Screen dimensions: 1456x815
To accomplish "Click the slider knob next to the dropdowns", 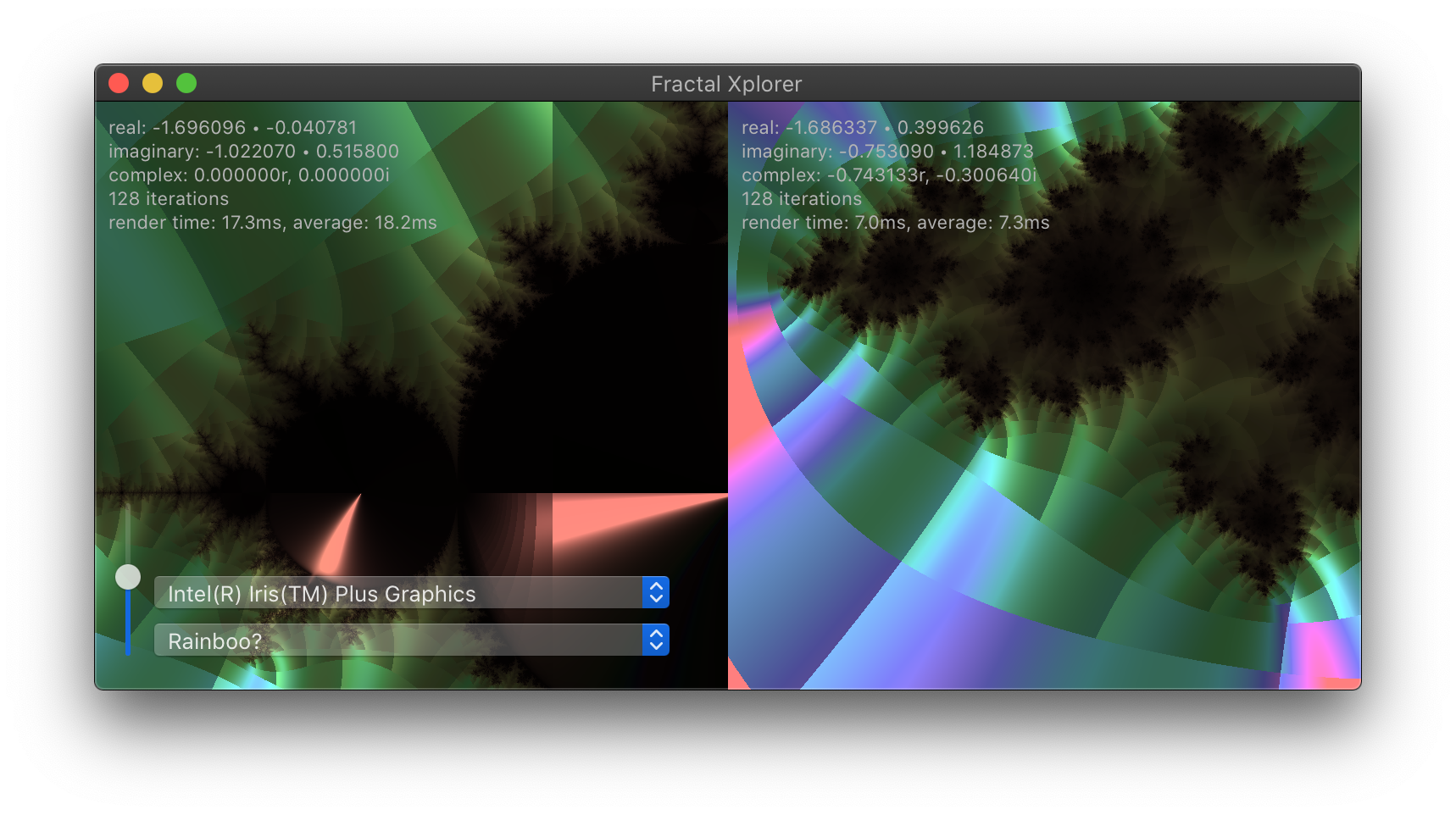I will (128, 577).
